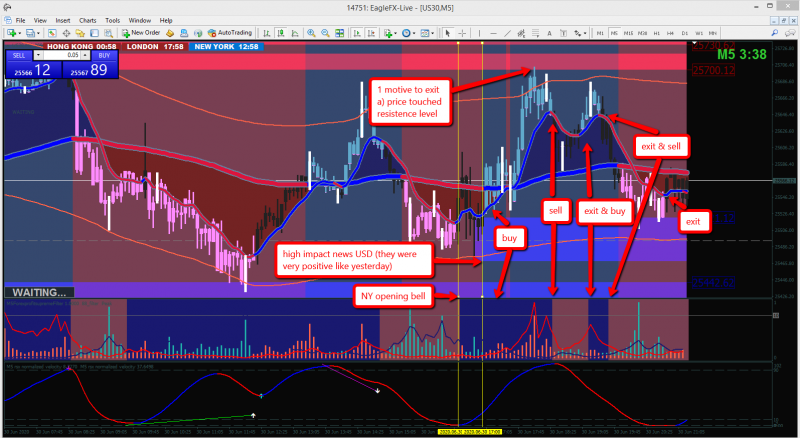Expand the Profiles dropdown arrow
This screenshot has height=438, width=800.
(38, 34)
